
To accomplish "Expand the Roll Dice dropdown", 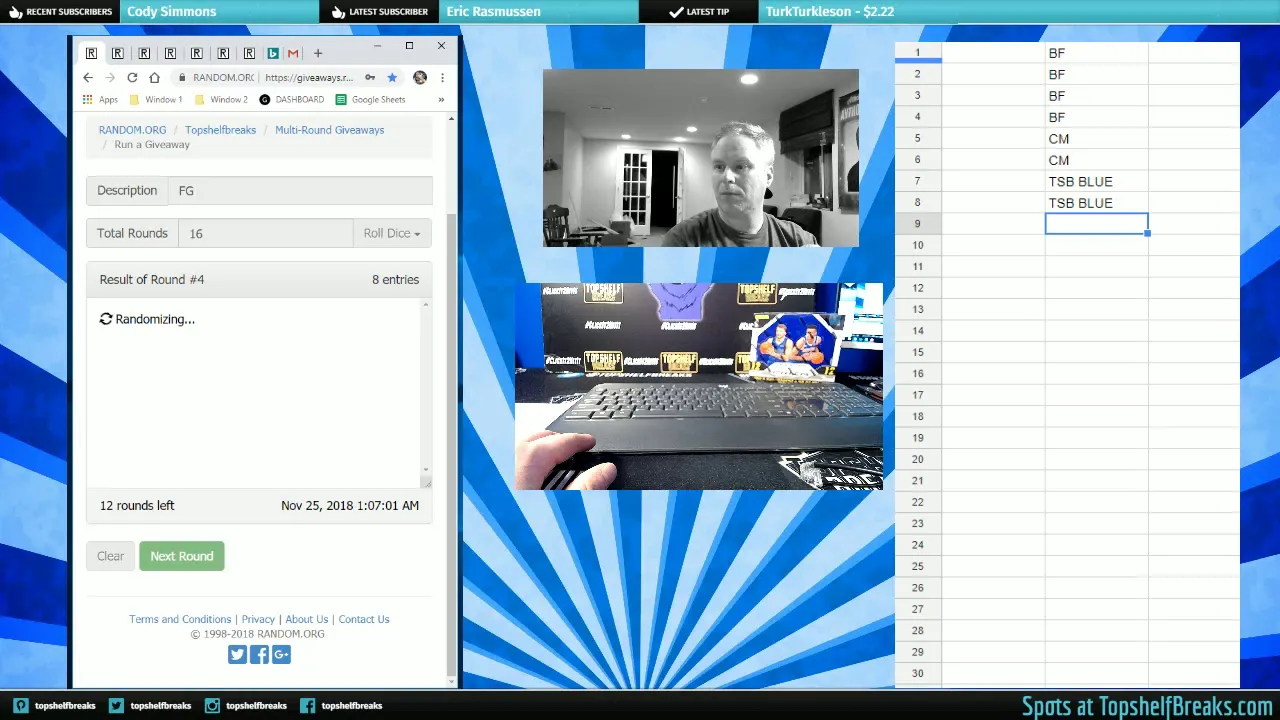I will (392, 233).
